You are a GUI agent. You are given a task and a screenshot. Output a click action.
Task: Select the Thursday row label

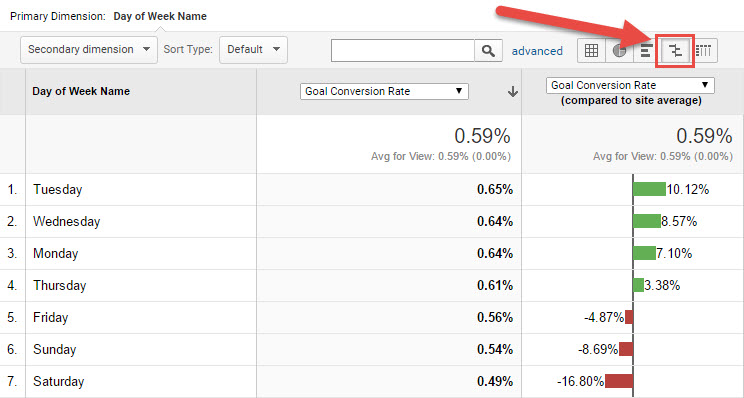pos(59,286)
